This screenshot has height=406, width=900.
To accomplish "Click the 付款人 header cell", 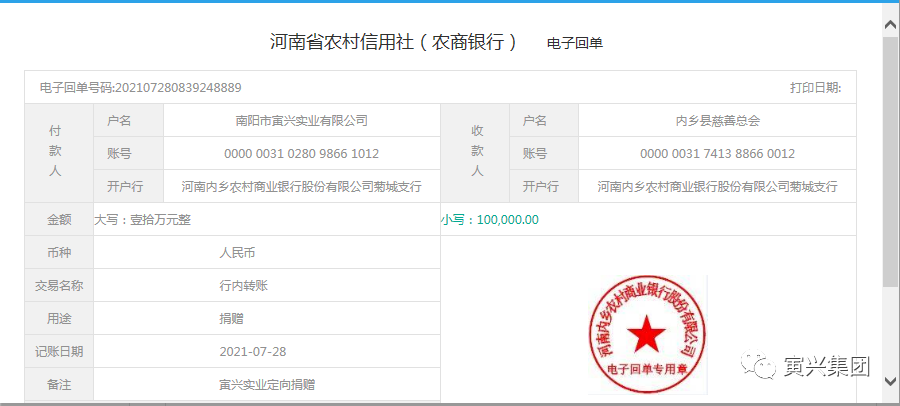I will pyautogui.click(x=59, y=153).
